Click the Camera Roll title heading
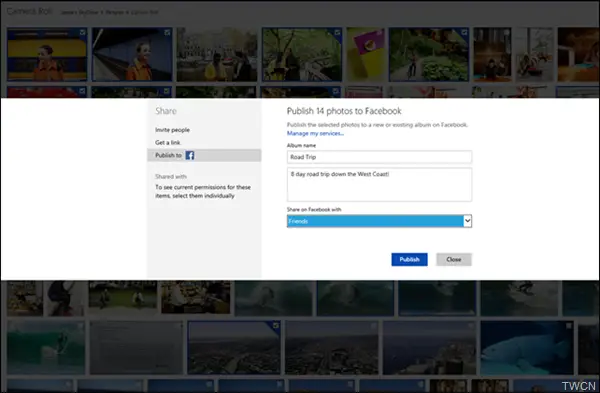This screenshot has width=600, height=393. [29, 11]
